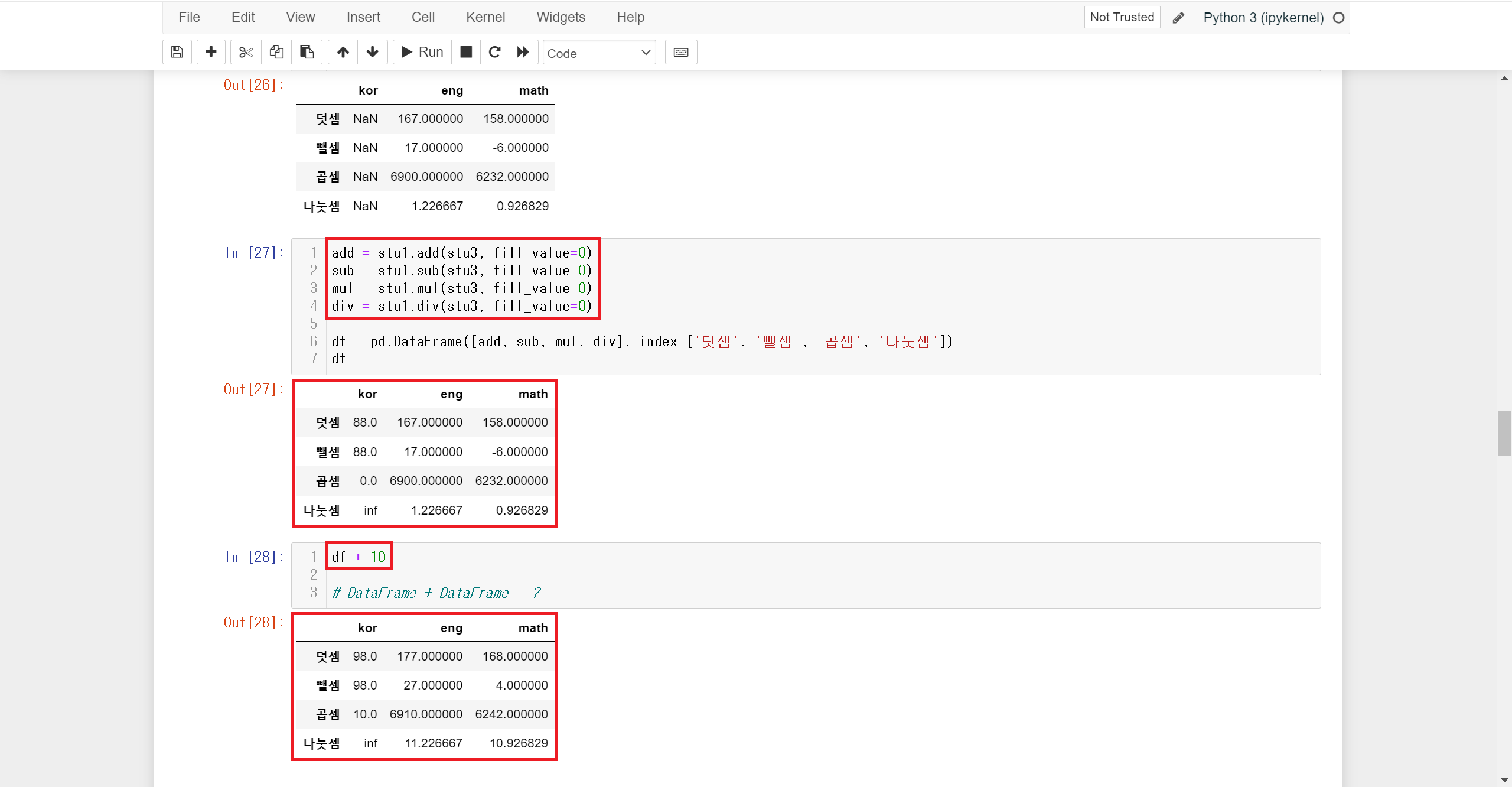Insert a new cell below with plus icon
The width and height of the screenshot is (1512, 787).
pos(211,52)
